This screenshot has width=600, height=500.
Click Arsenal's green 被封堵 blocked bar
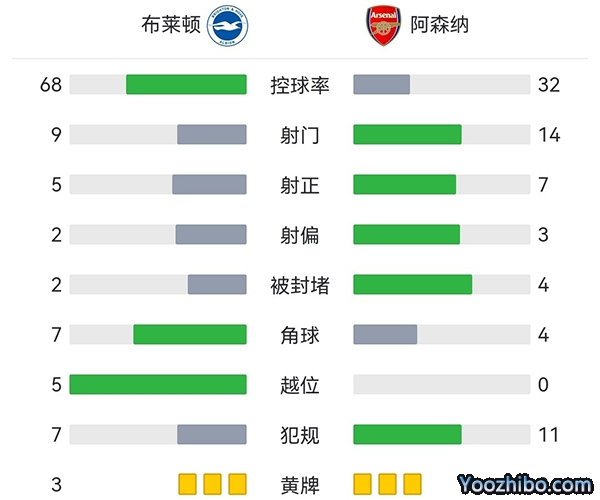tap(412, 285)
